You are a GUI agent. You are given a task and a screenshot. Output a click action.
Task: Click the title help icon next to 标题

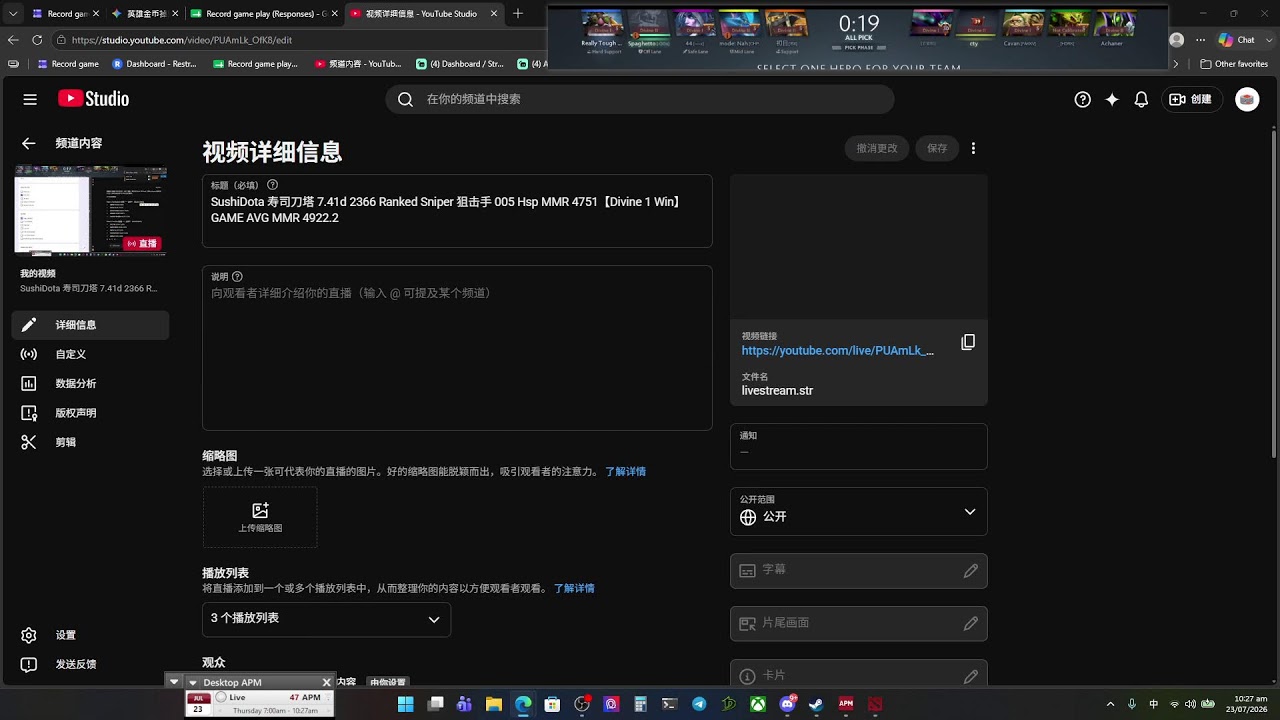(272, 185)
